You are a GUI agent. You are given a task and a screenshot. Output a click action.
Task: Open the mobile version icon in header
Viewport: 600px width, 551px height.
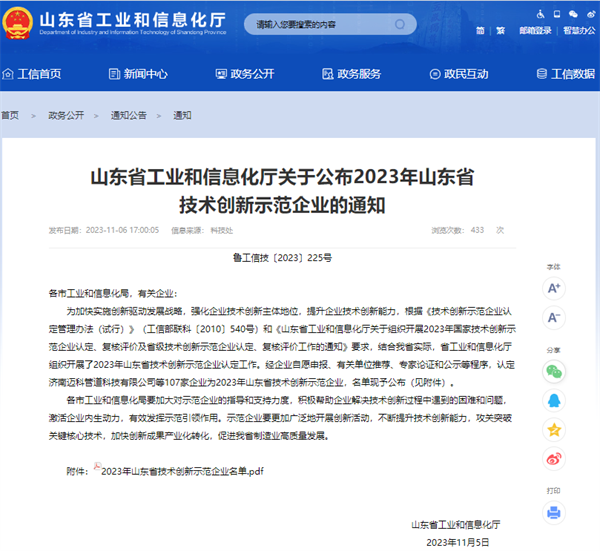tap(555, 14)
